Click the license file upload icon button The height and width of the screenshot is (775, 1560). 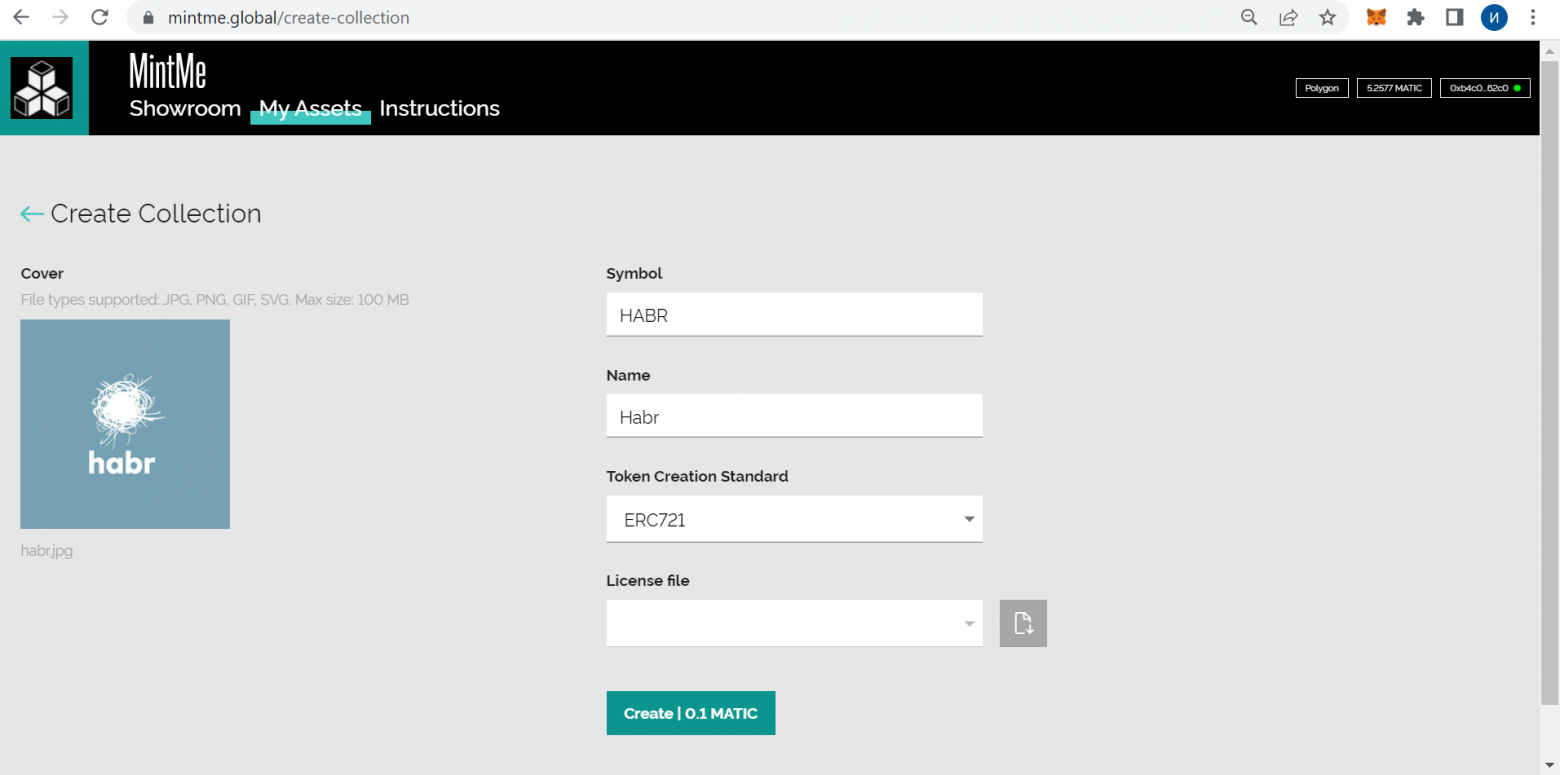click(x=1023, y=623)
